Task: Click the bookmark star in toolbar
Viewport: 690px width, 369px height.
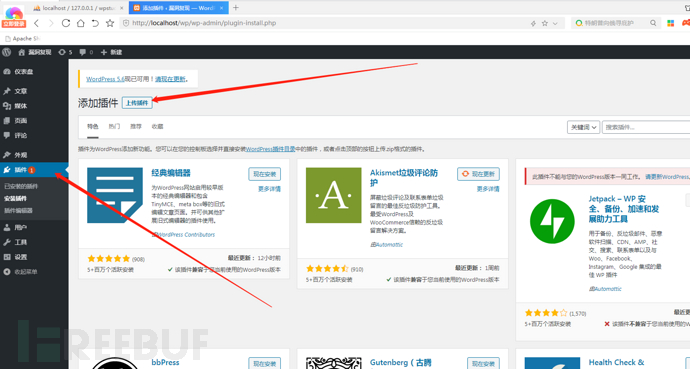Action: pos(110,23)
